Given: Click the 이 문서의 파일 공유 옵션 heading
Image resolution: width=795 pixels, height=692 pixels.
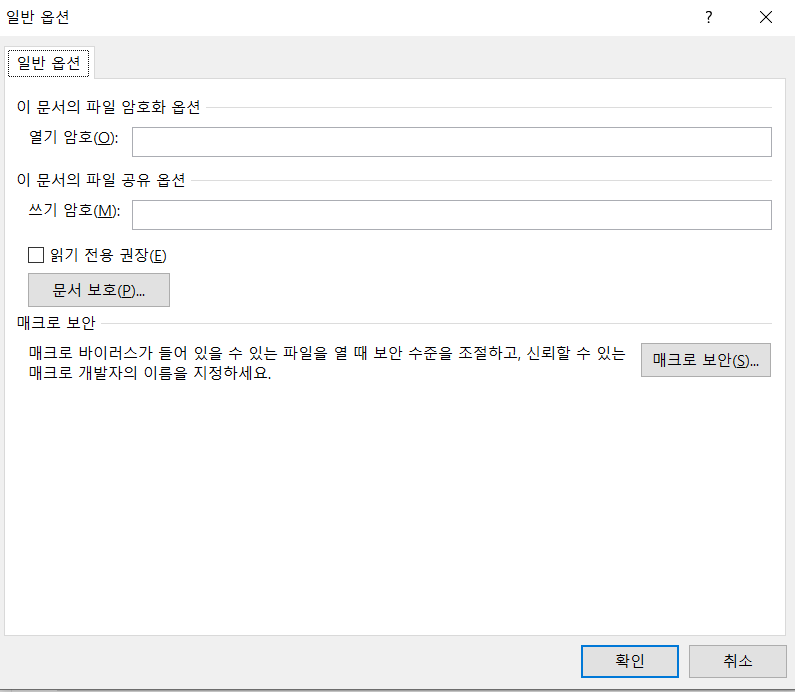Looking at the screenshot, I should click(101, 180).
